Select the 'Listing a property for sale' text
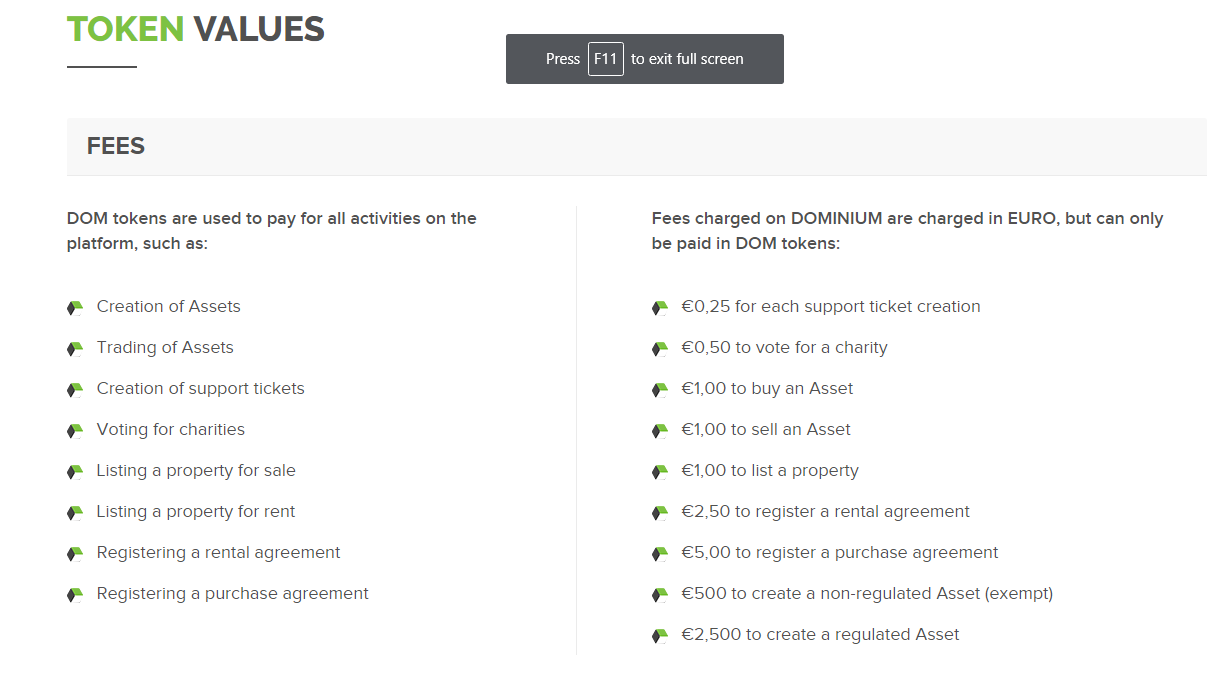This screenshot has width=1226, height=677. pyautogui.click(x=196, y=471)
